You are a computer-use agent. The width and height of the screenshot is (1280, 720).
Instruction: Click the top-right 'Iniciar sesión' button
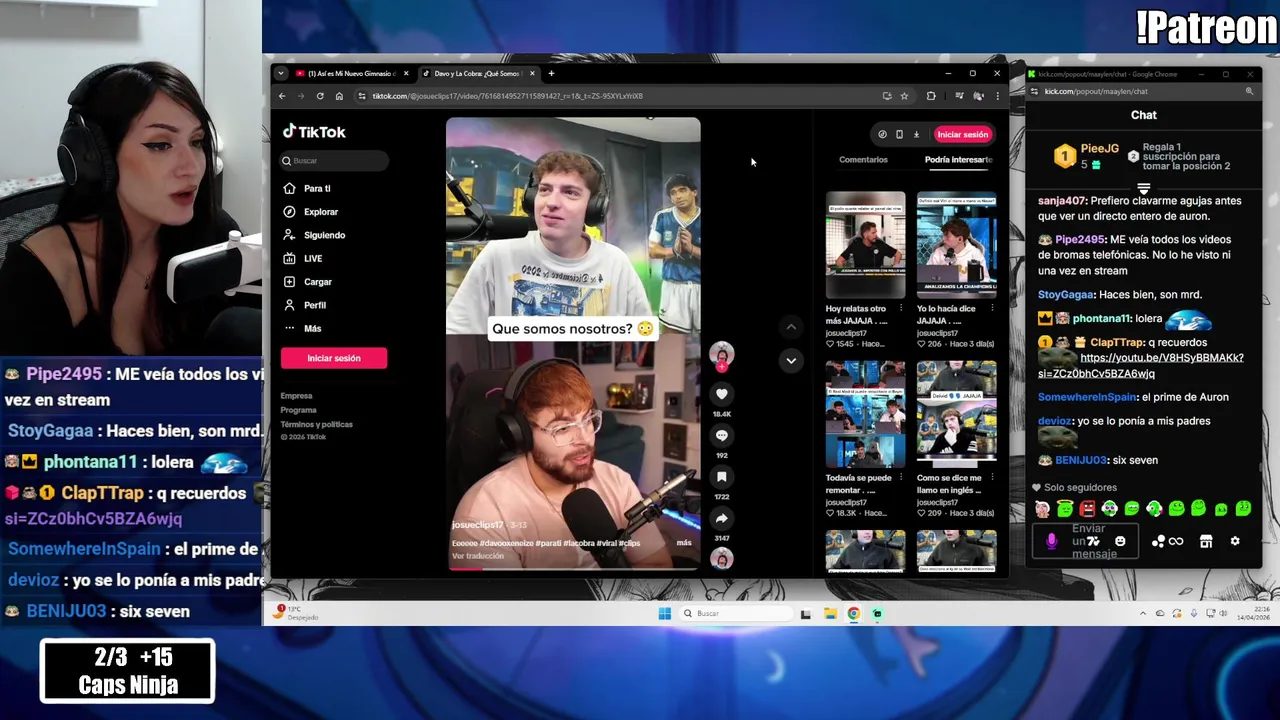[962, 134]
